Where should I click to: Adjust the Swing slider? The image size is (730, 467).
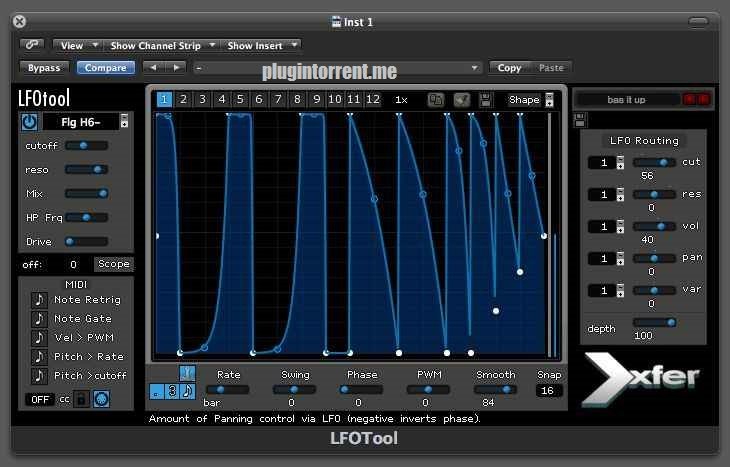point(294,390)
